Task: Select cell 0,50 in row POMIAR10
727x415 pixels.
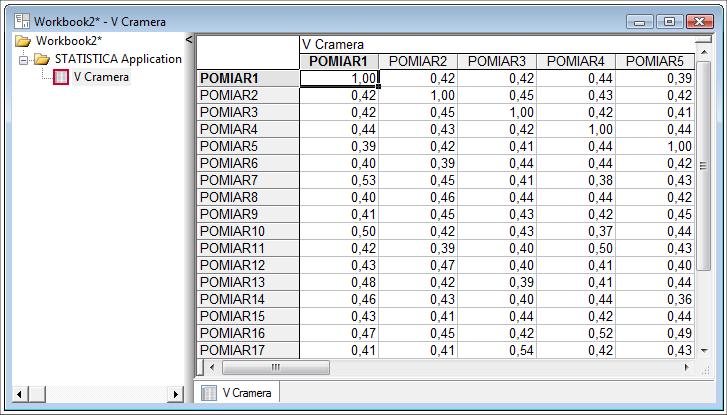Action: tap(339, 231)
